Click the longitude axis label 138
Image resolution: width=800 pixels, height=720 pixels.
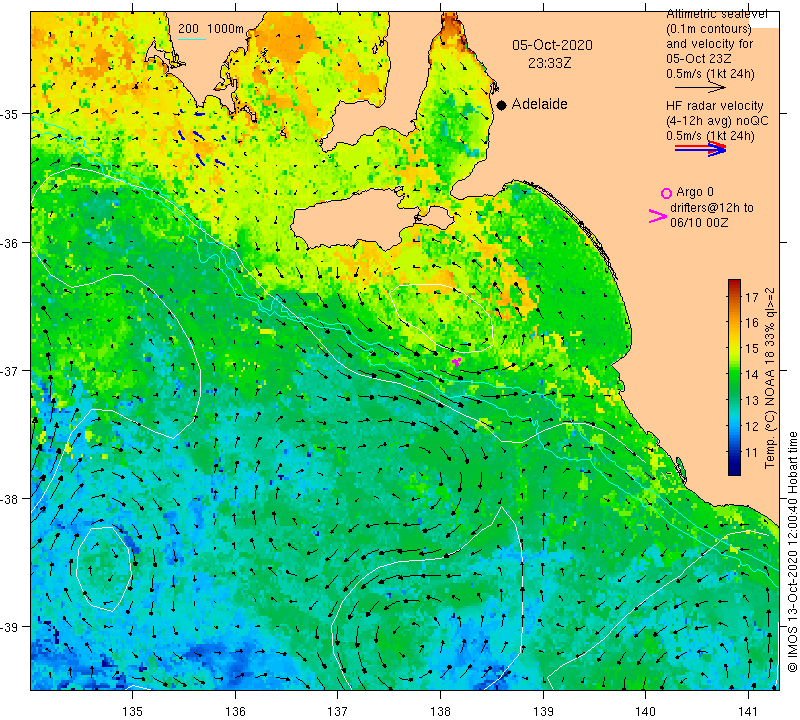click(440, 711)
